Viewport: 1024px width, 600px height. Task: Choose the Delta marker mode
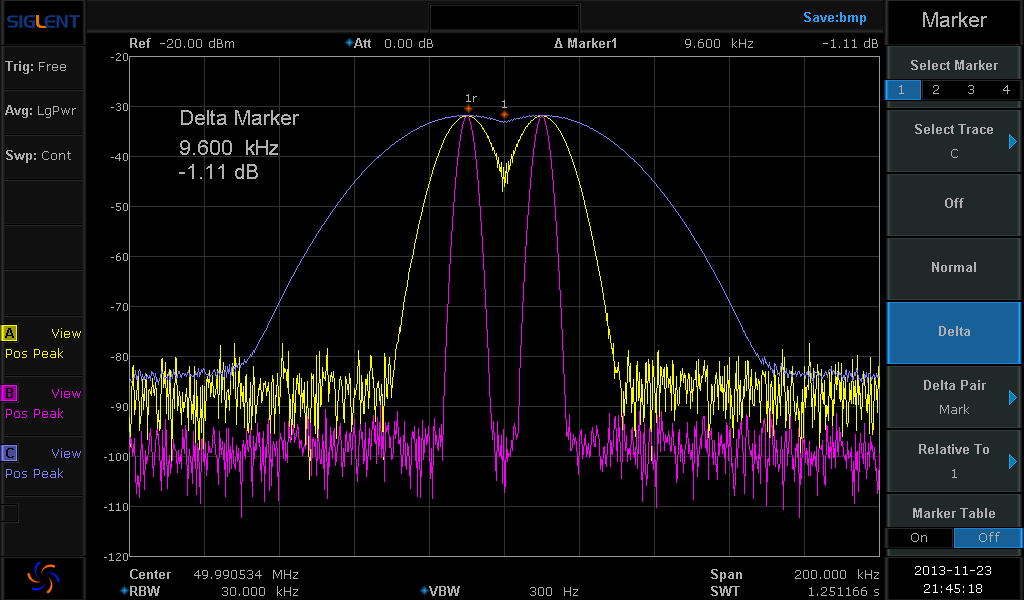tap(954, 331)
